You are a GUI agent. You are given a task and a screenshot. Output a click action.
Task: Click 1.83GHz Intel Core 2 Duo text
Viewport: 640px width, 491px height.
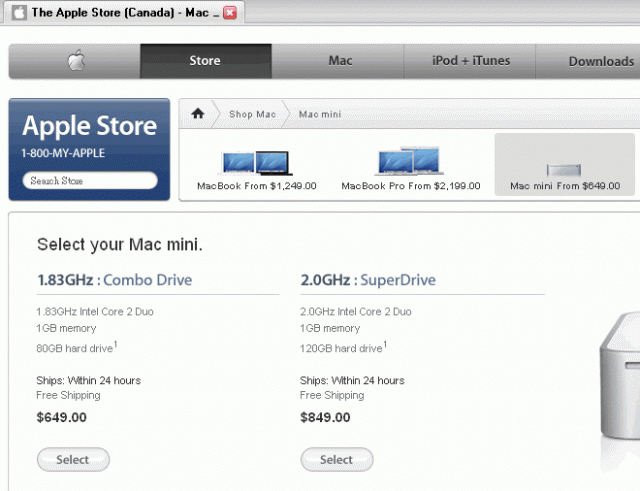click(95, 312)
